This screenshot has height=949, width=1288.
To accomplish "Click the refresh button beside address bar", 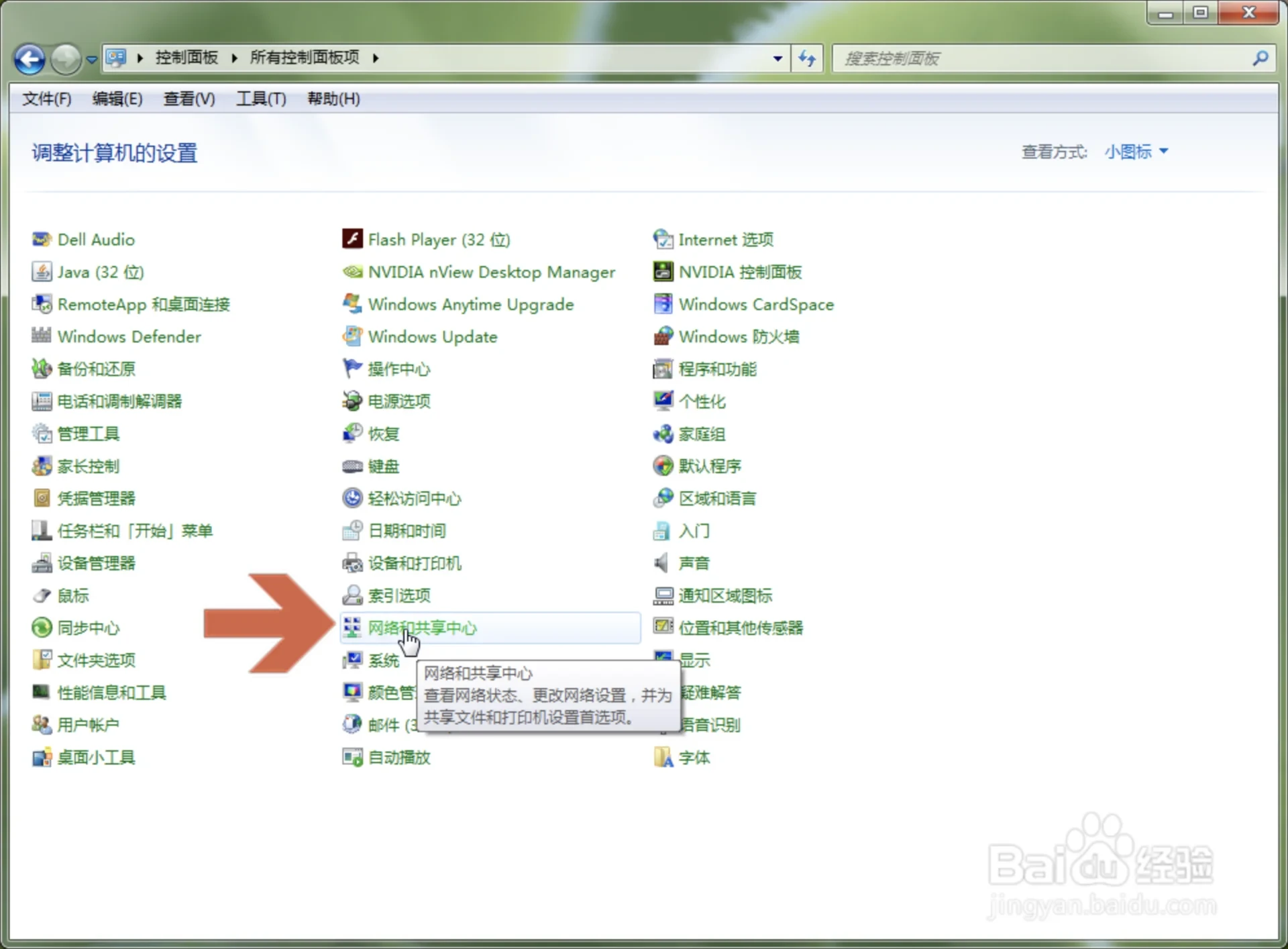I will [807, 58].
